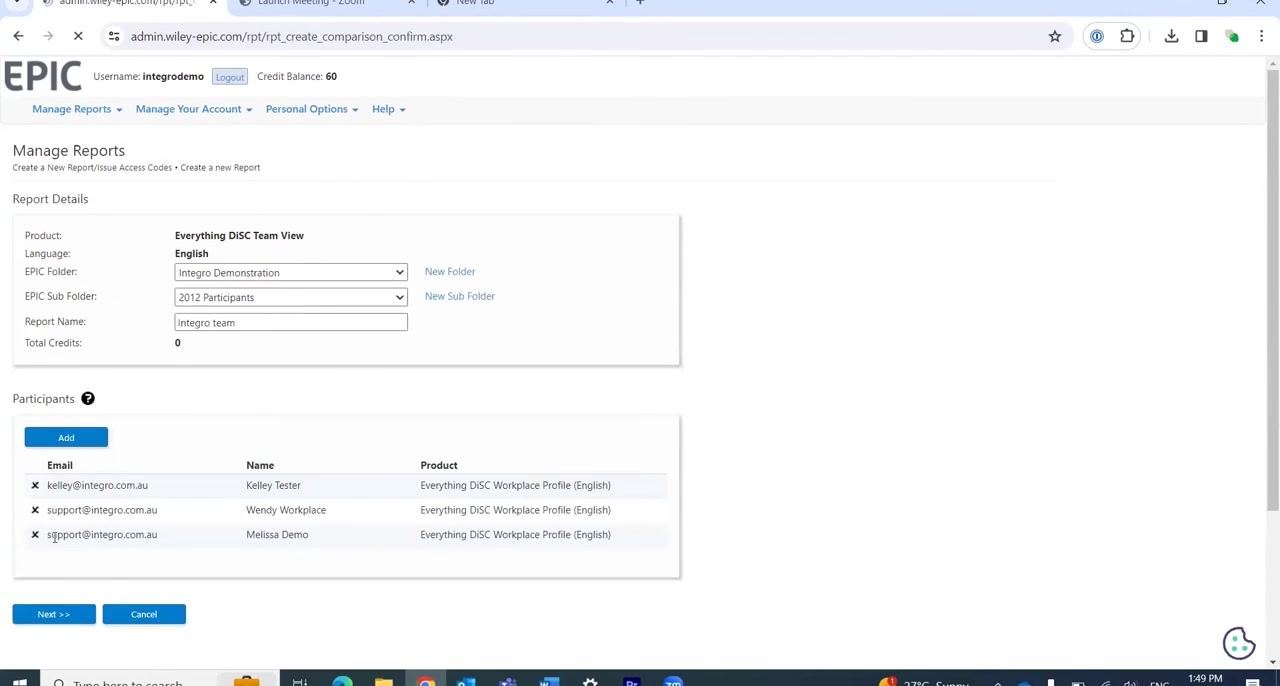Click the name Wendy Workplace
Image resolution: width=1280 pixels, height=686 pixels.
(x=286, y=510)
